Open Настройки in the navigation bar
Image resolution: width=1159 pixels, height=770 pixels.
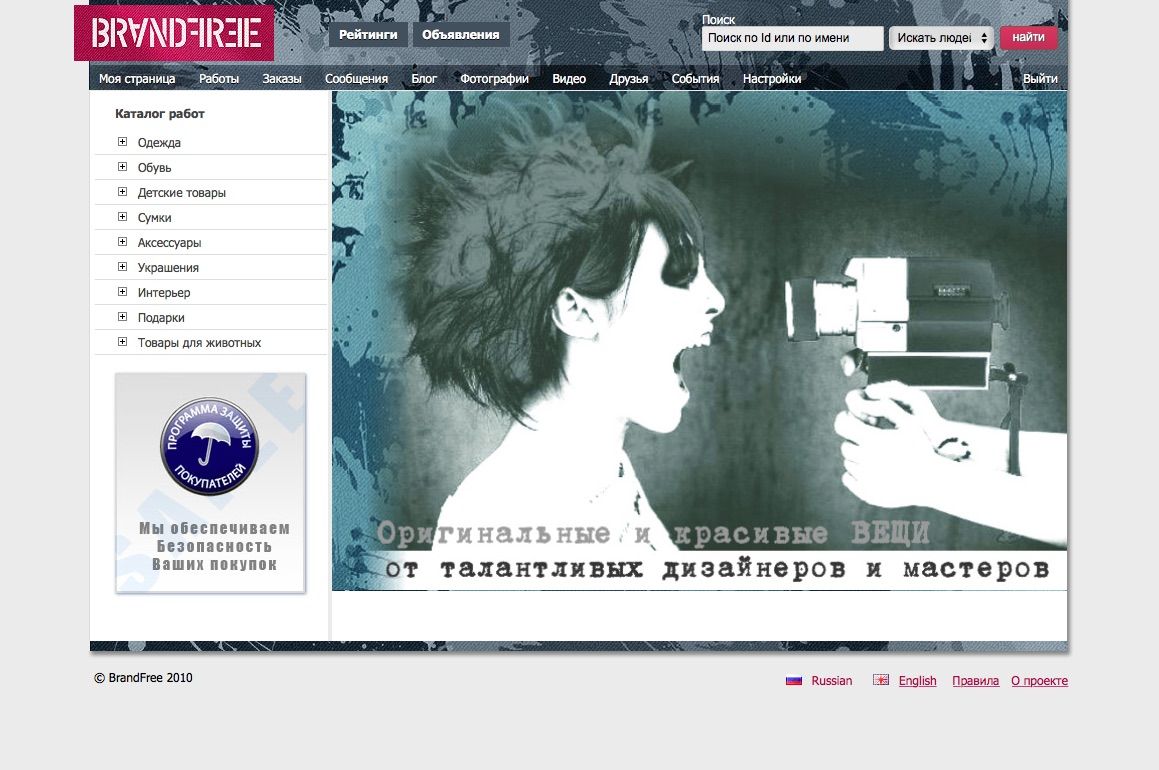(x=772, y=78)
